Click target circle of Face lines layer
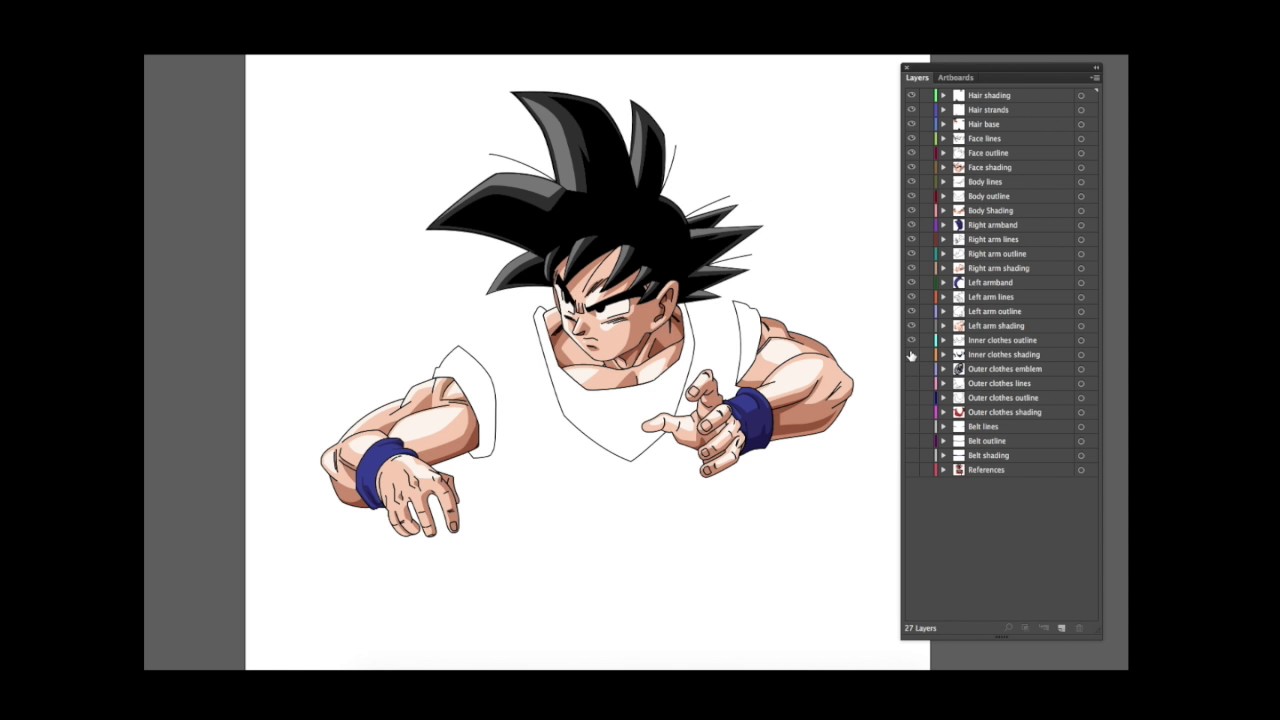The height and width of the screenshot is (720, 1280). click(x=1081, y=139)
